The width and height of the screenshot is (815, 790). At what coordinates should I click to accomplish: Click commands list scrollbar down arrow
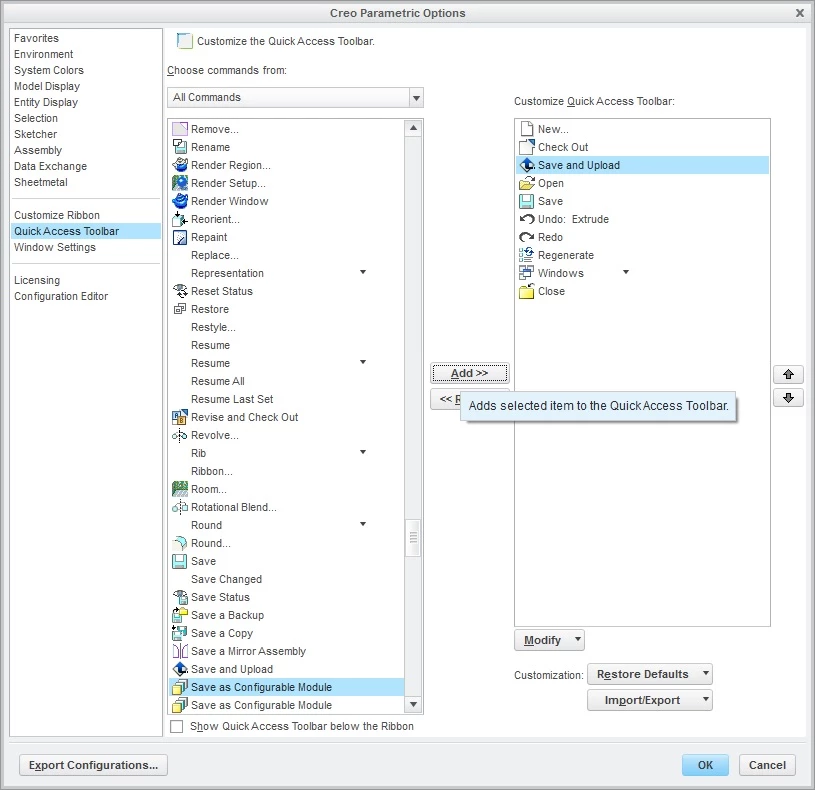[413, 705]
